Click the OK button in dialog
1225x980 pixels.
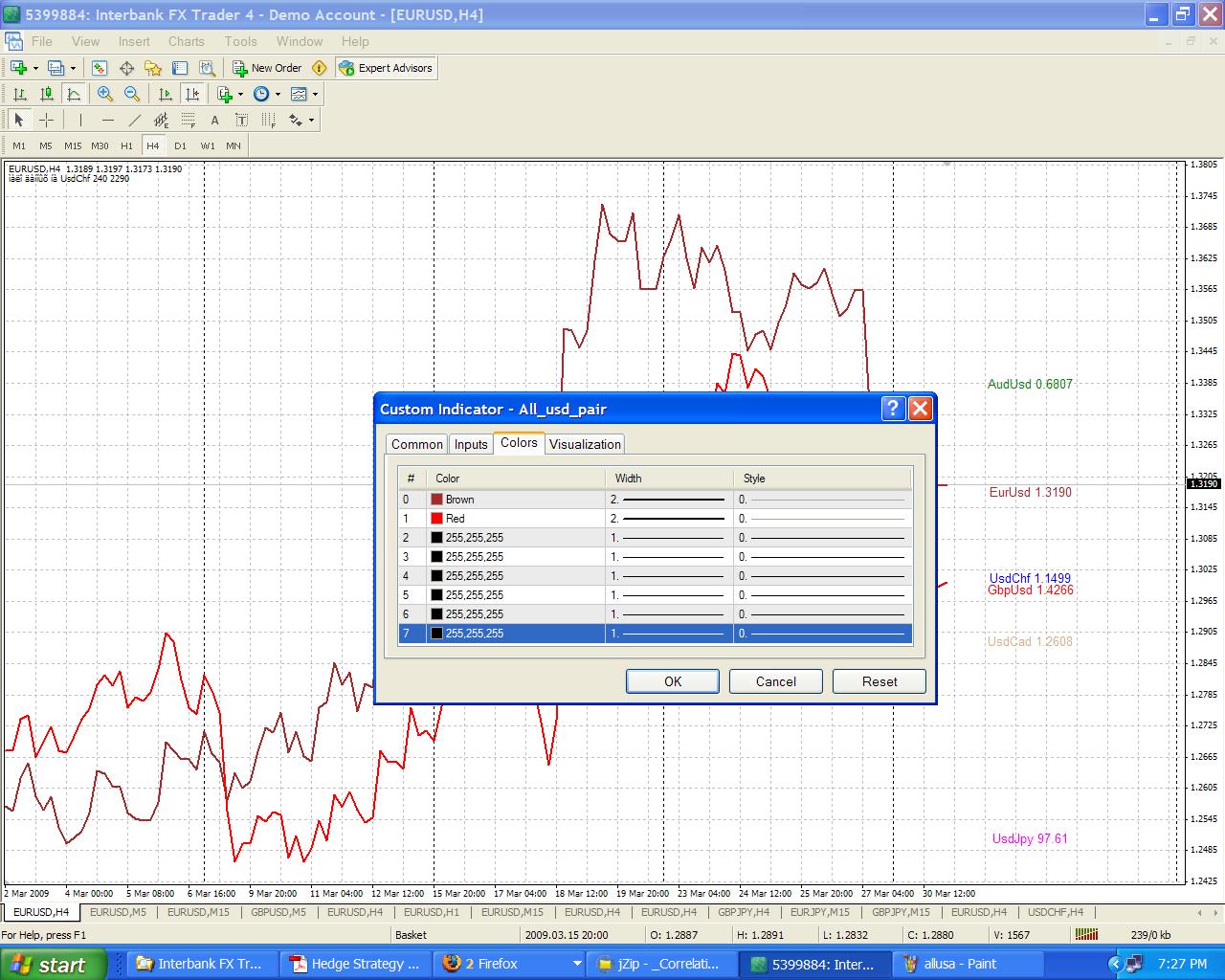coord(673,681)
